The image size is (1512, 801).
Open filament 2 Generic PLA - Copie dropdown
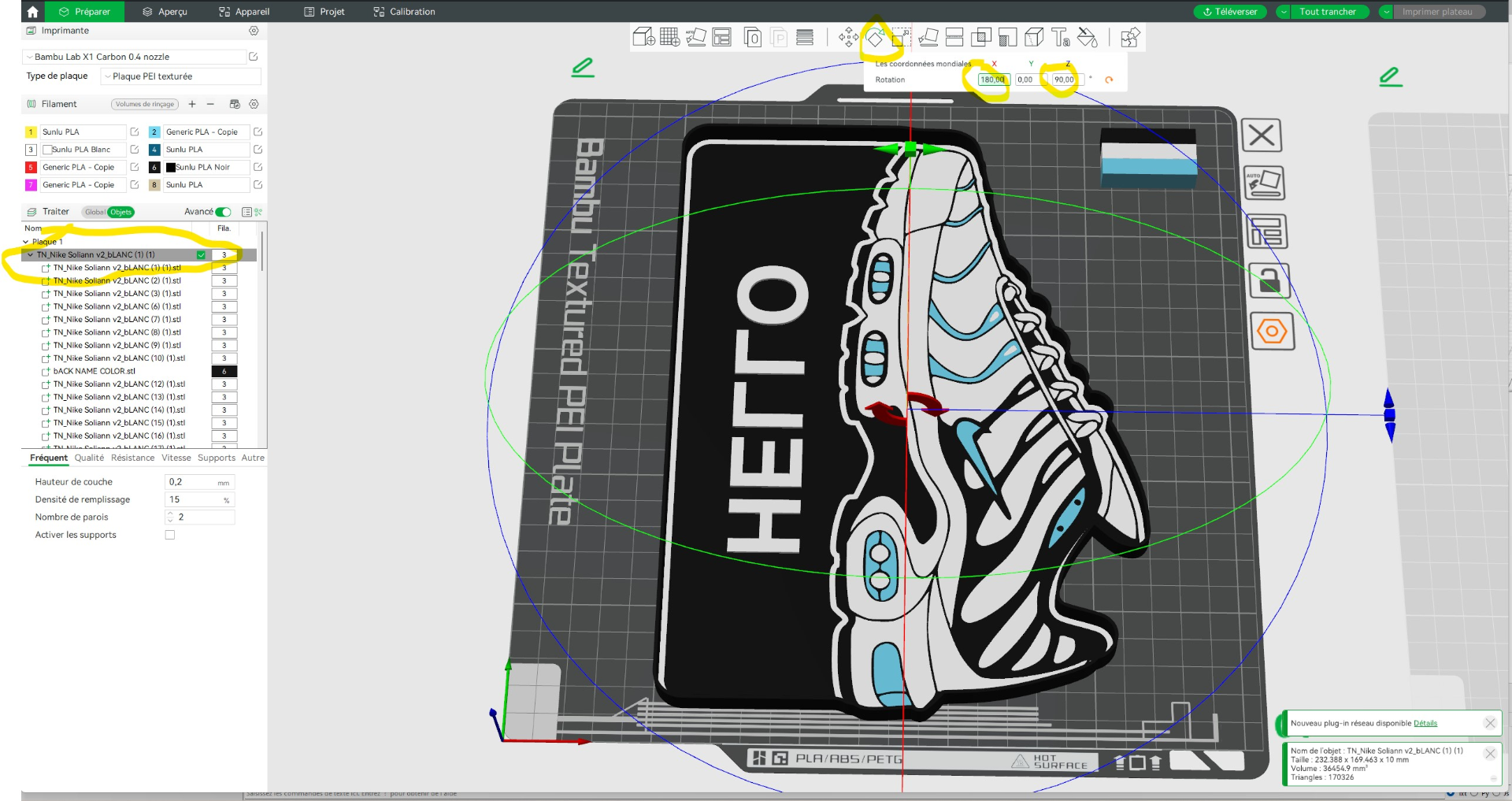[206, 132]
